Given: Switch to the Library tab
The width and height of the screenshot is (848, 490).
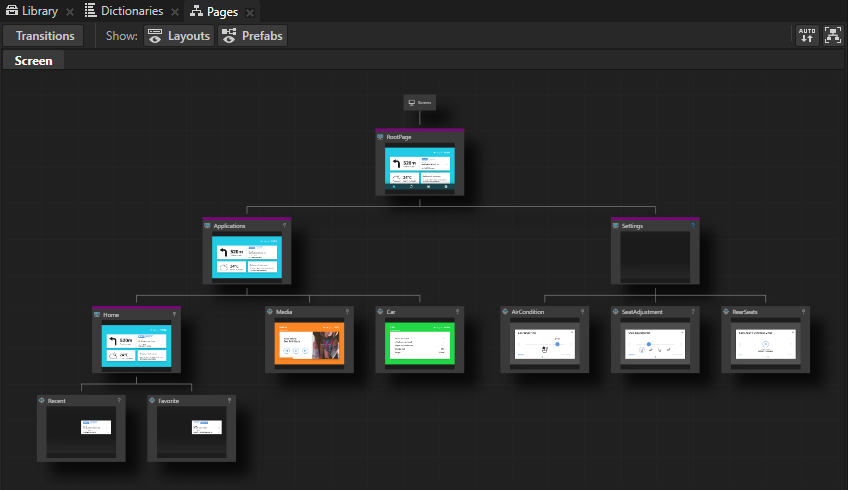Looking at the screenshot, I should click(32, 11).
